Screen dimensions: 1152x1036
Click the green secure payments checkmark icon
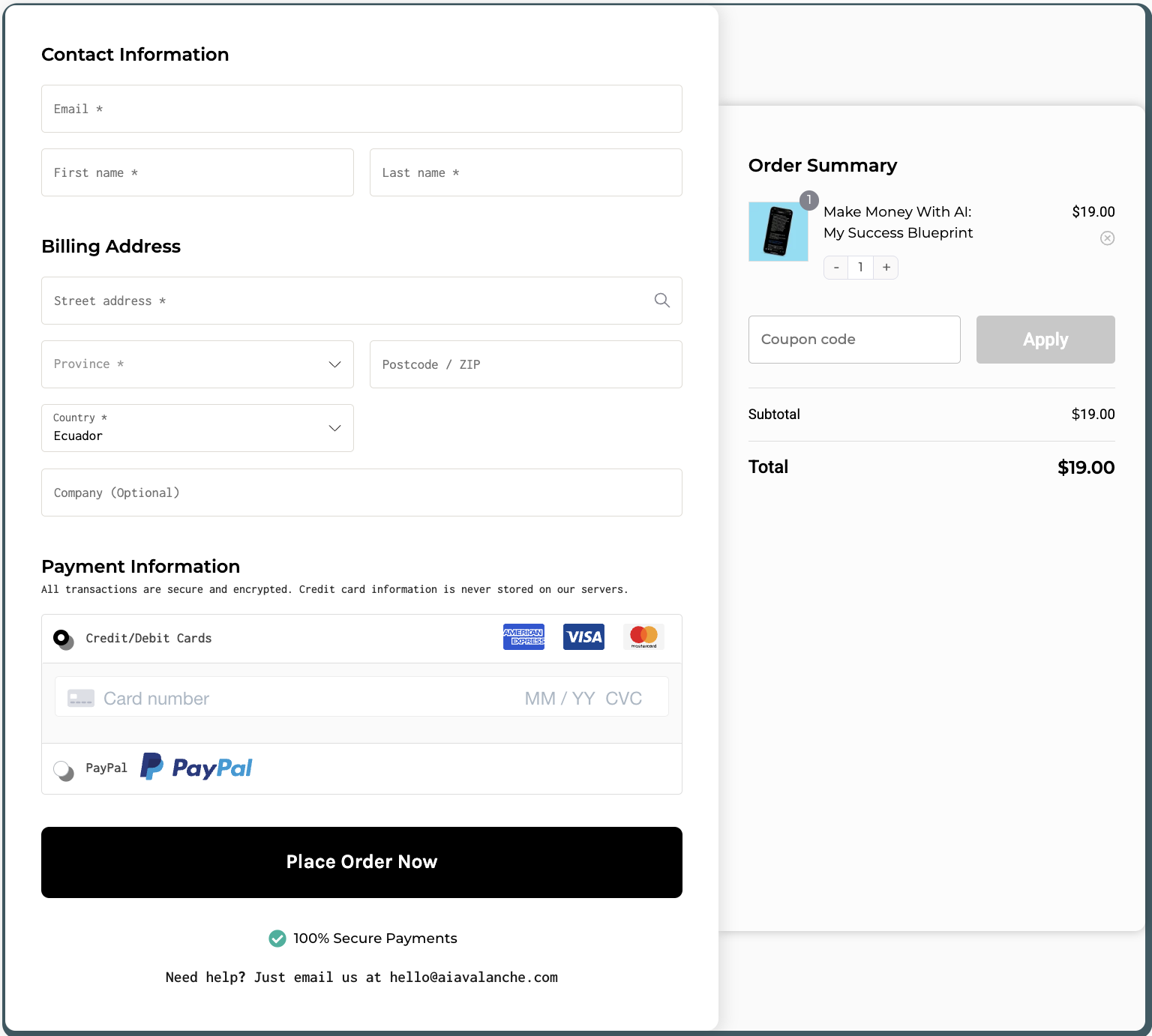pyautogui.click(x=277, y=939)
